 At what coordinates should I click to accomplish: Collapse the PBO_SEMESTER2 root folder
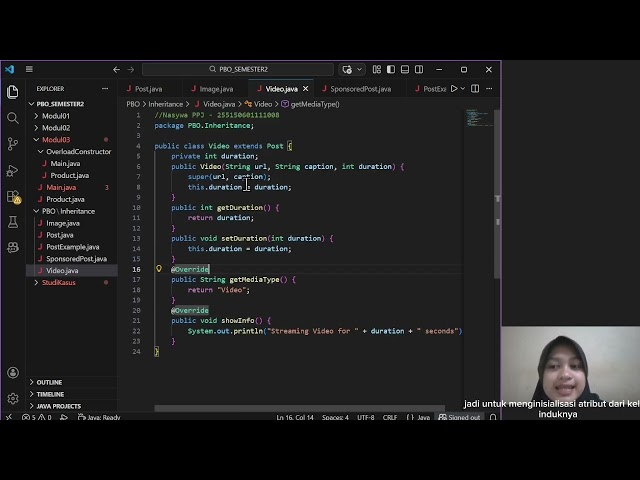tap(60, 104)
